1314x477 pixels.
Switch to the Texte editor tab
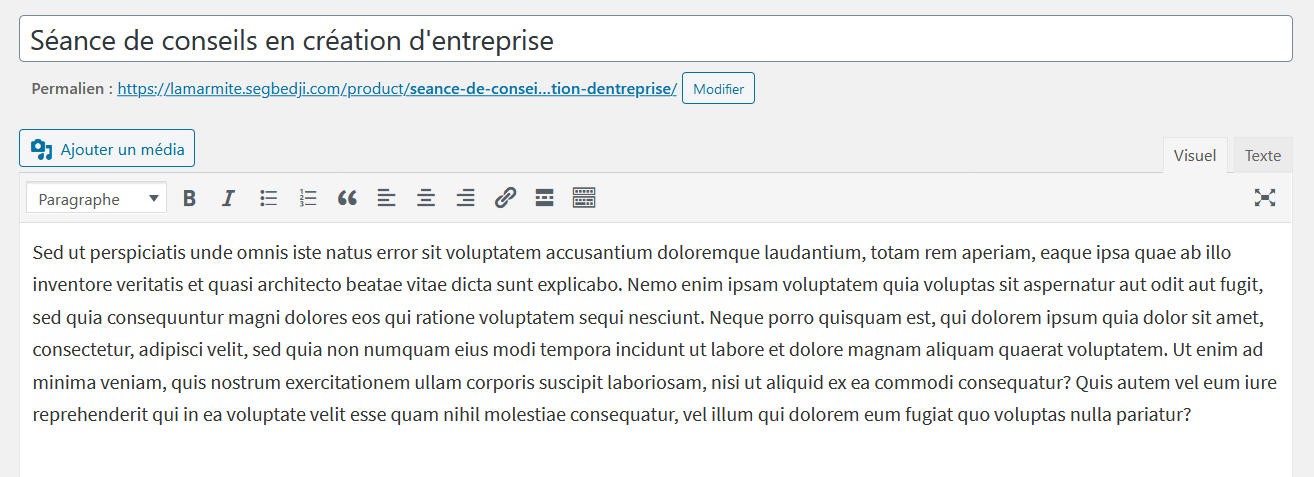[x=1263, y=156]
